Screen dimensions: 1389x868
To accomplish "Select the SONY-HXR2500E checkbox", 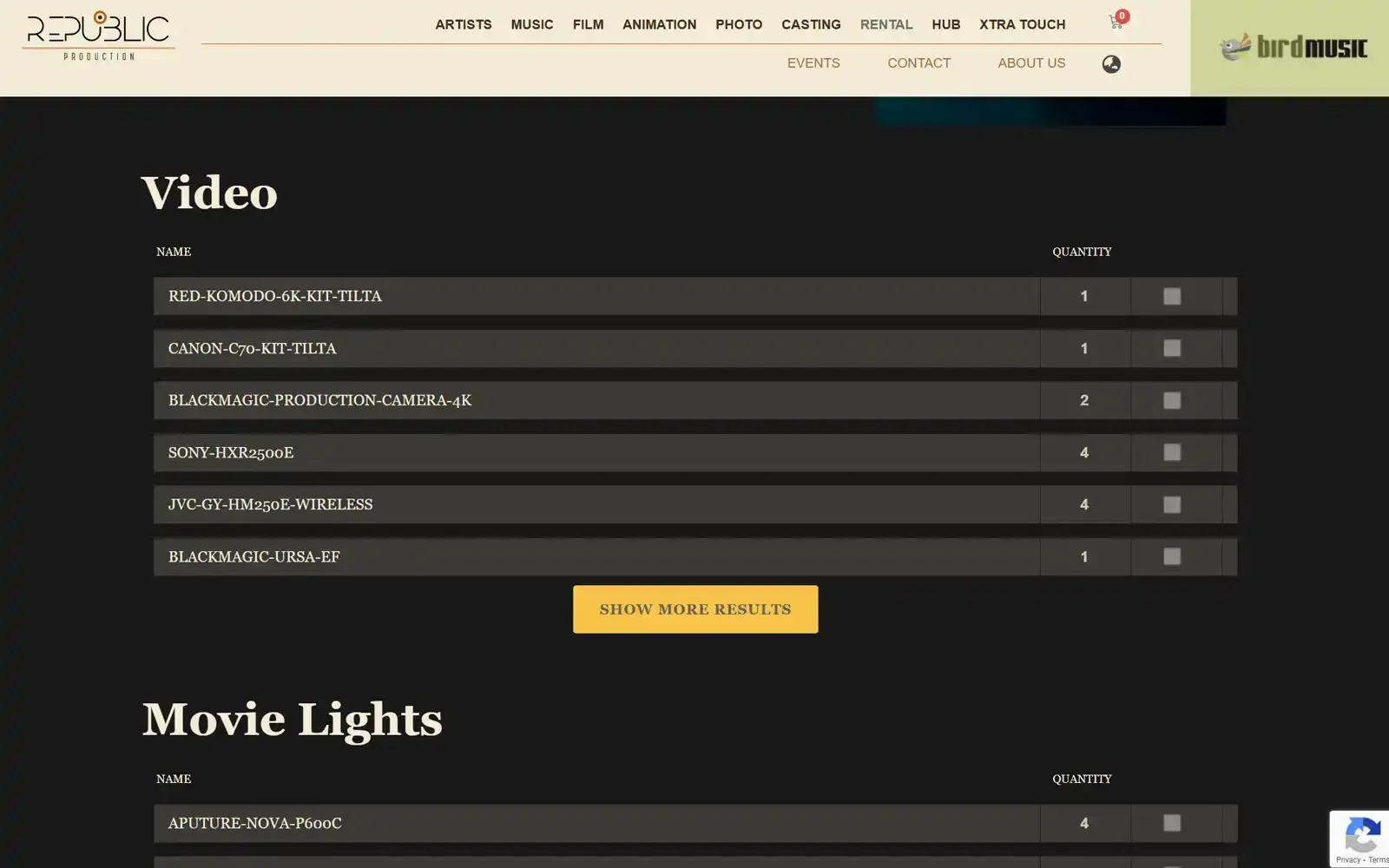I will click(1172, 453).
